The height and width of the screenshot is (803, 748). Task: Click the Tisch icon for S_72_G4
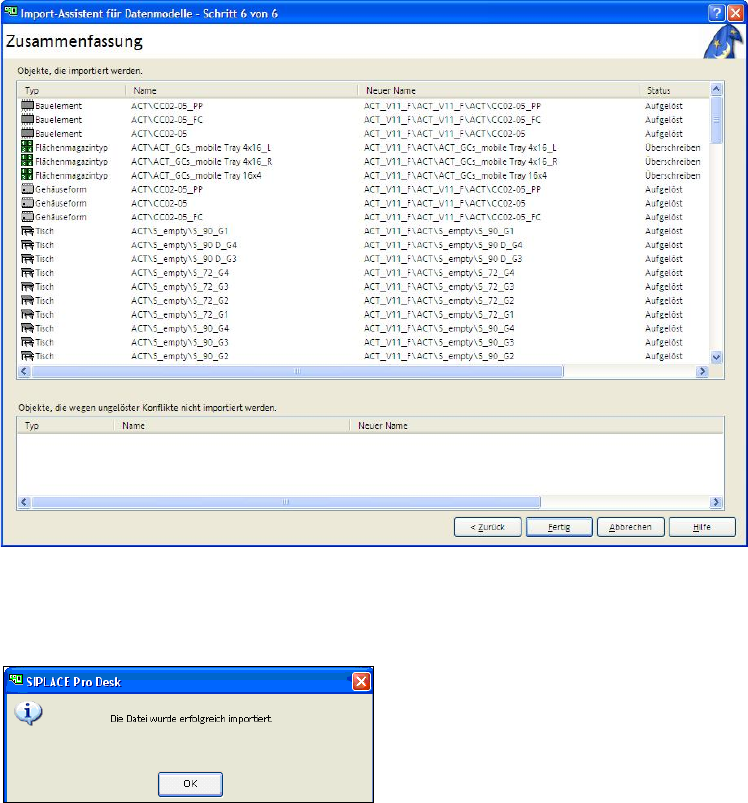27,272
